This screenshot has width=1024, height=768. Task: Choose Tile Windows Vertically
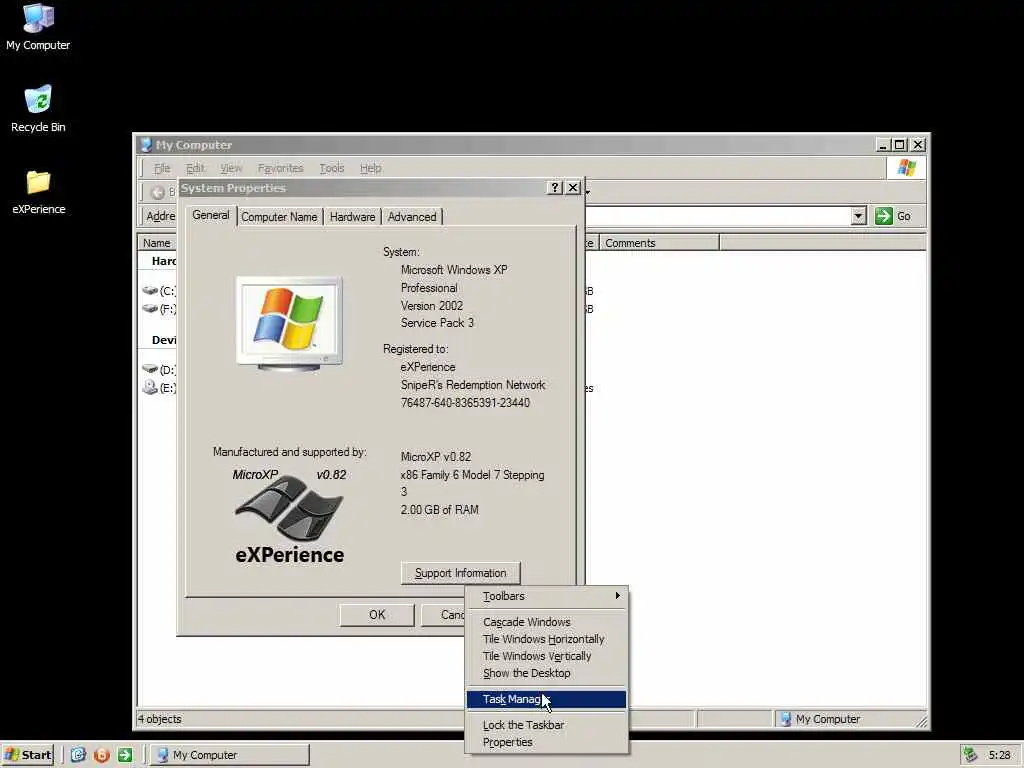(x=546, y=656)
